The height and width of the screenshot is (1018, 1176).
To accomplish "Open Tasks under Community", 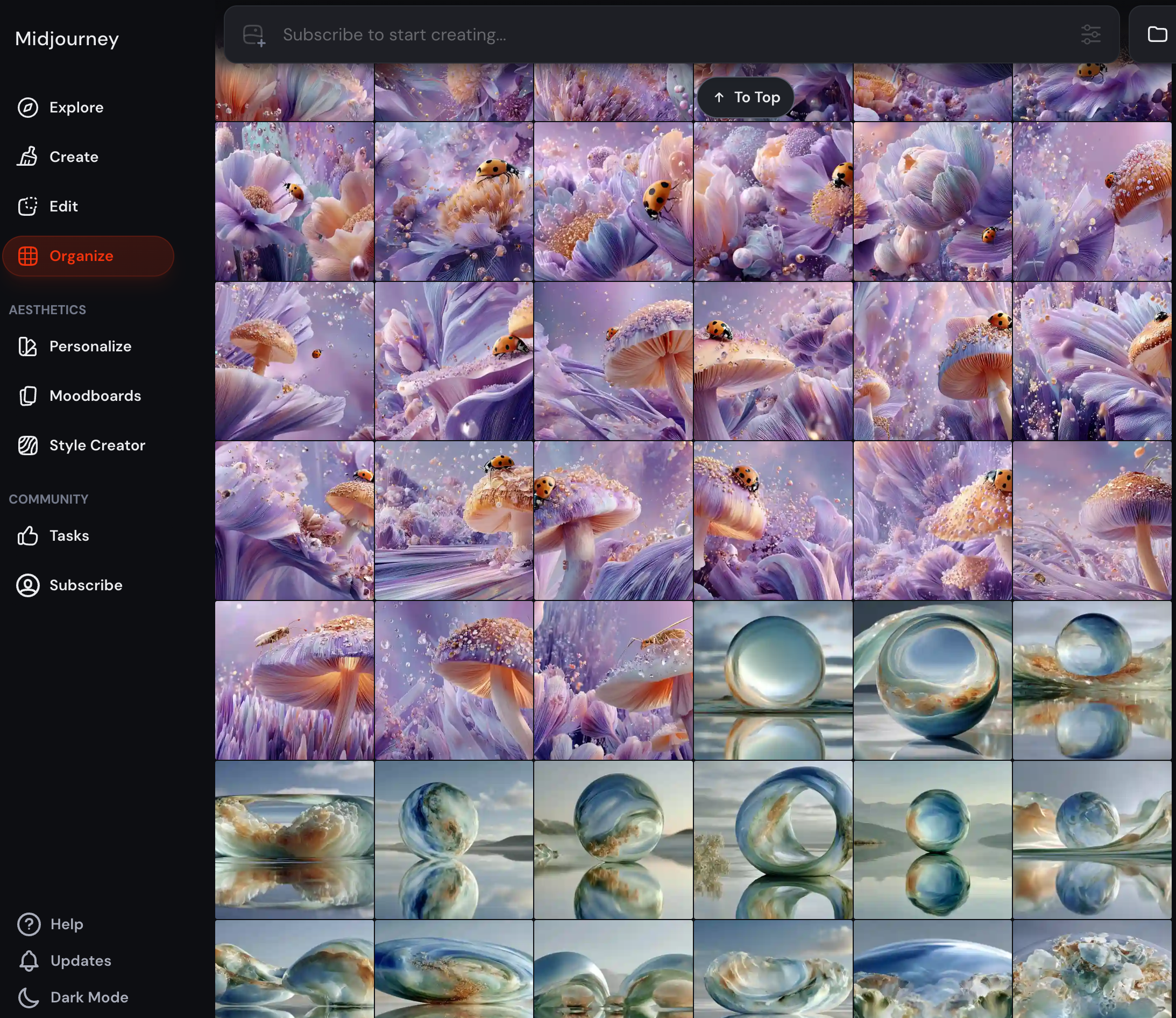I will (x=69, y=536).
